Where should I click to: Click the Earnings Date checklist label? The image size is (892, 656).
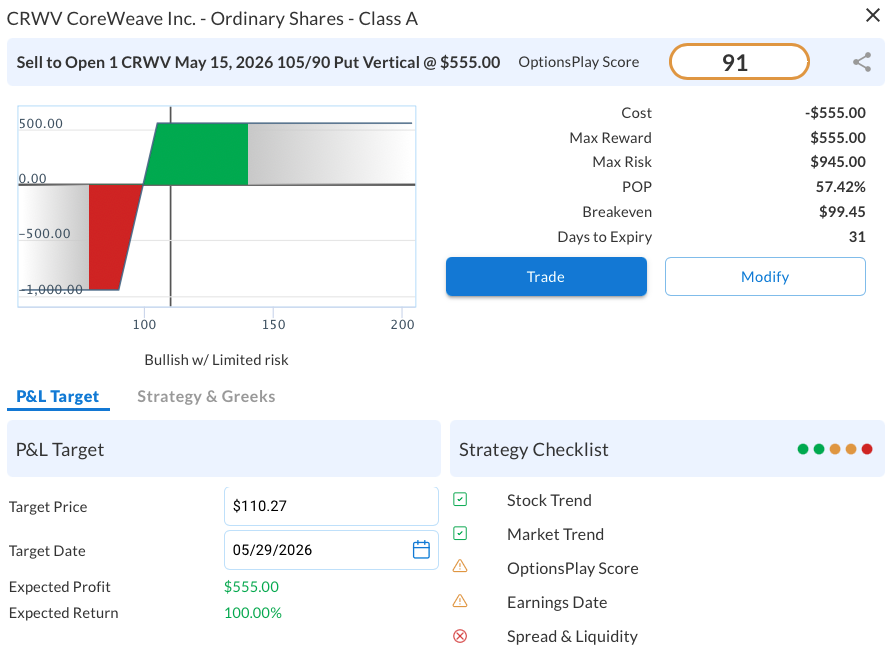tap(557, 602)
